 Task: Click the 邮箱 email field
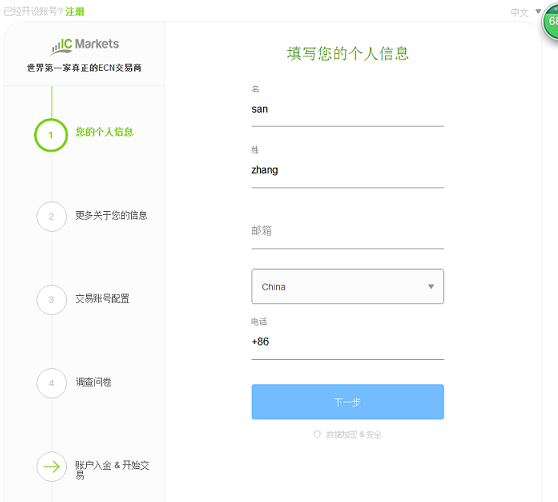point(348,232)
